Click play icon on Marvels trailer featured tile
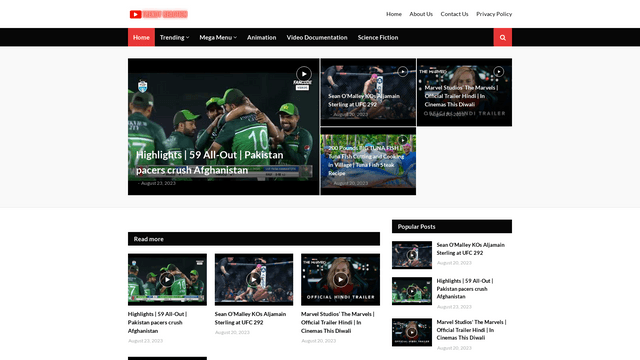 click(498, 71)
